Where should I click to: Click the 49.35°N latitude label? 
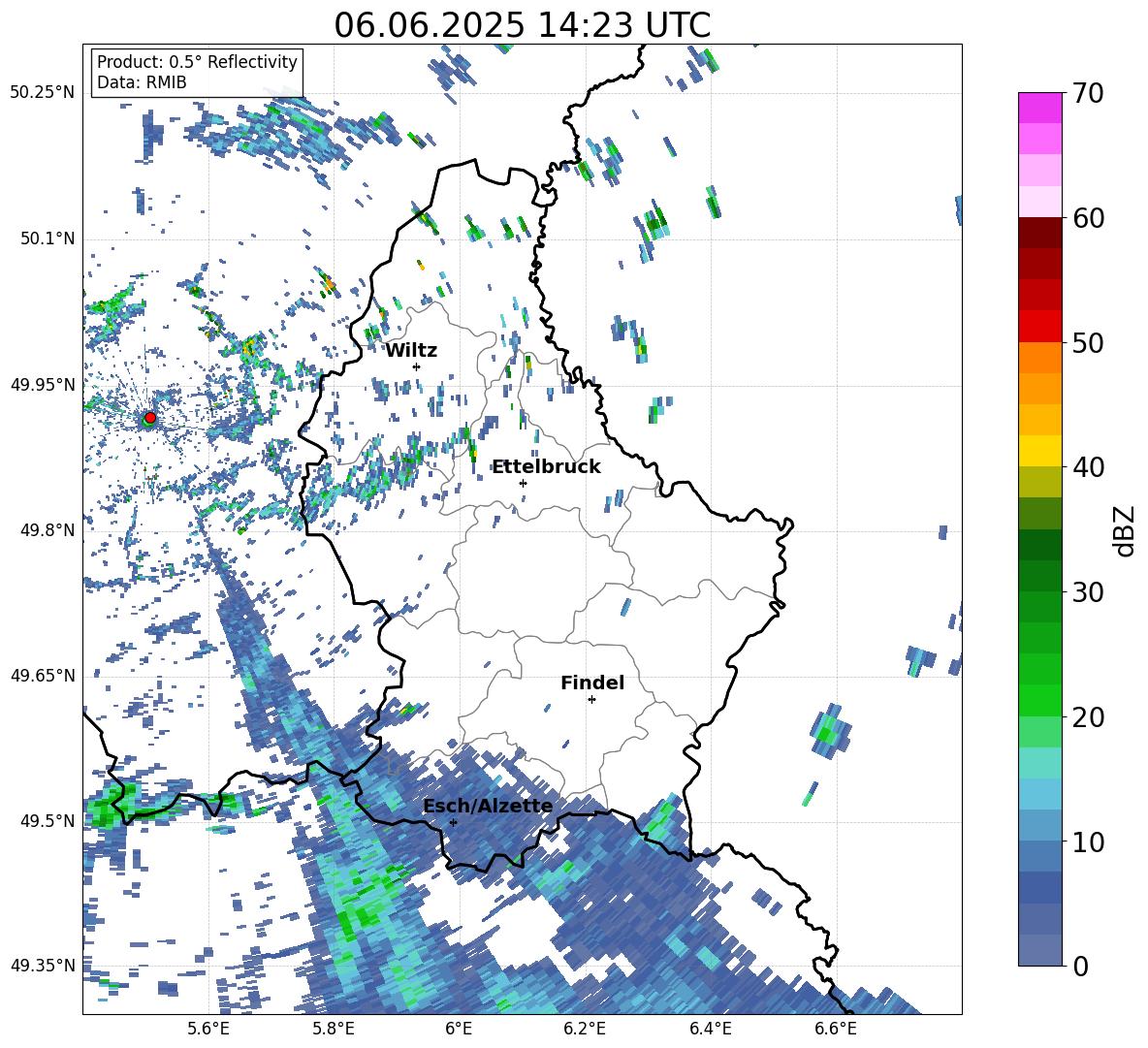click(43, 966)
